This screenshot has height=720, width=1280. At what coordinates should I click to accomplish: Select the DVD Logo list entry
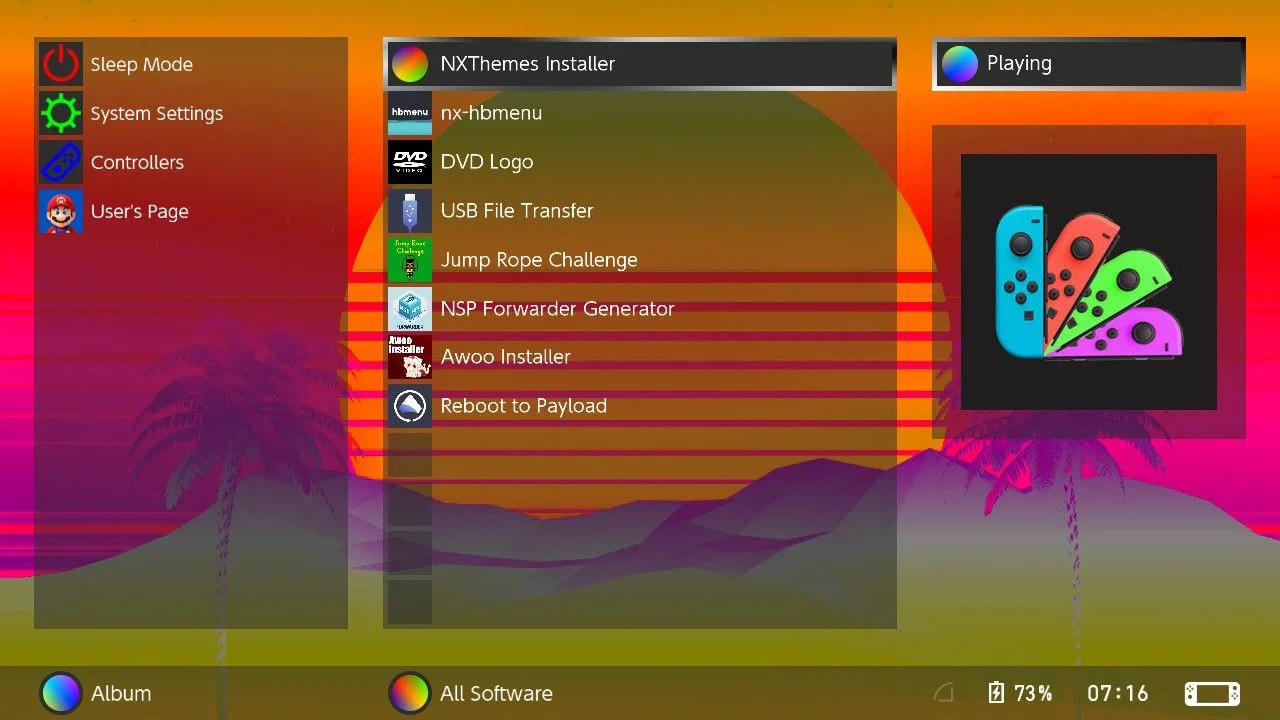coord(487,162)
